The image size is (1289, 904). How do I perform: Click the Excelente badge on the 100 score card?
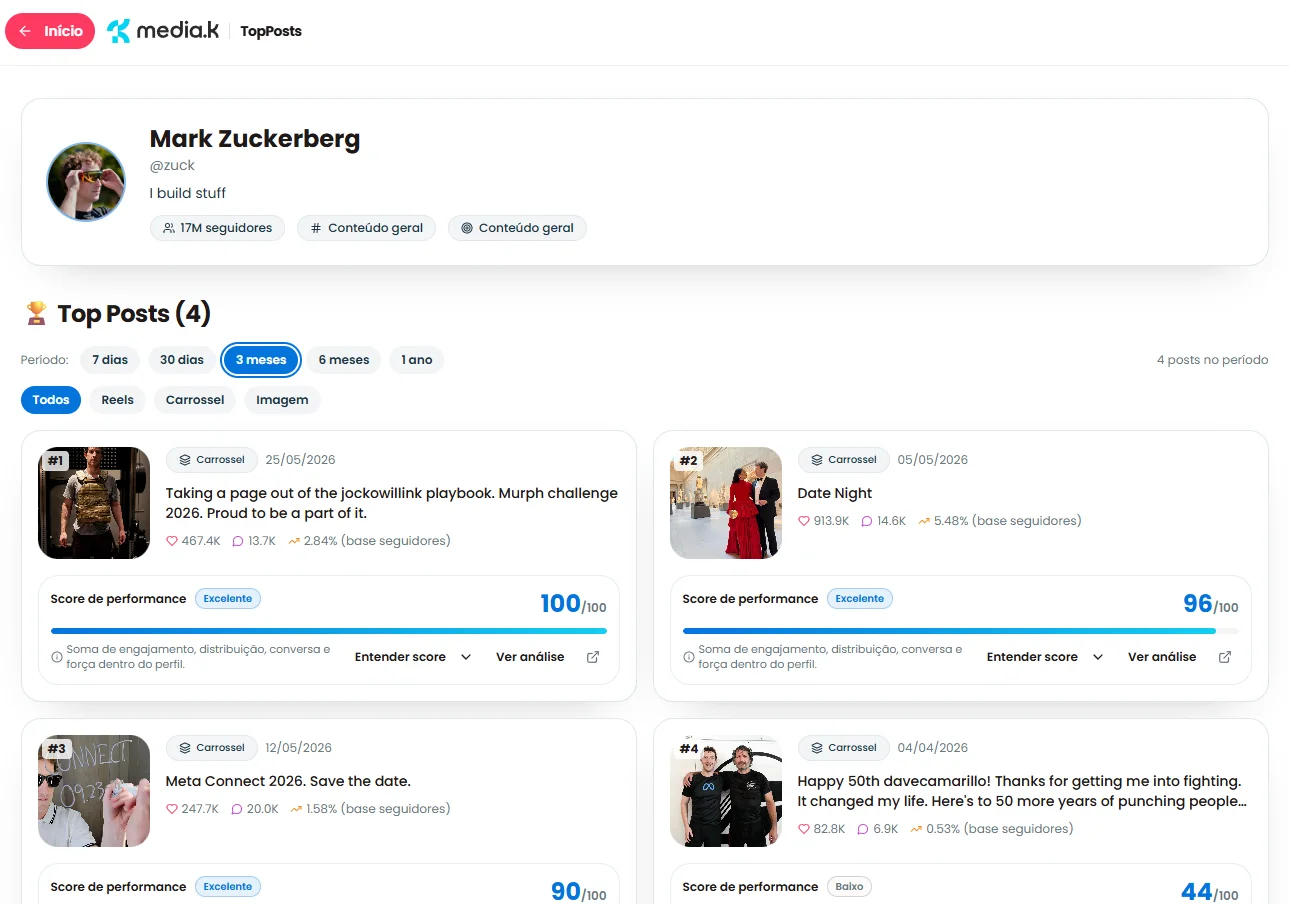pos(228,599)
